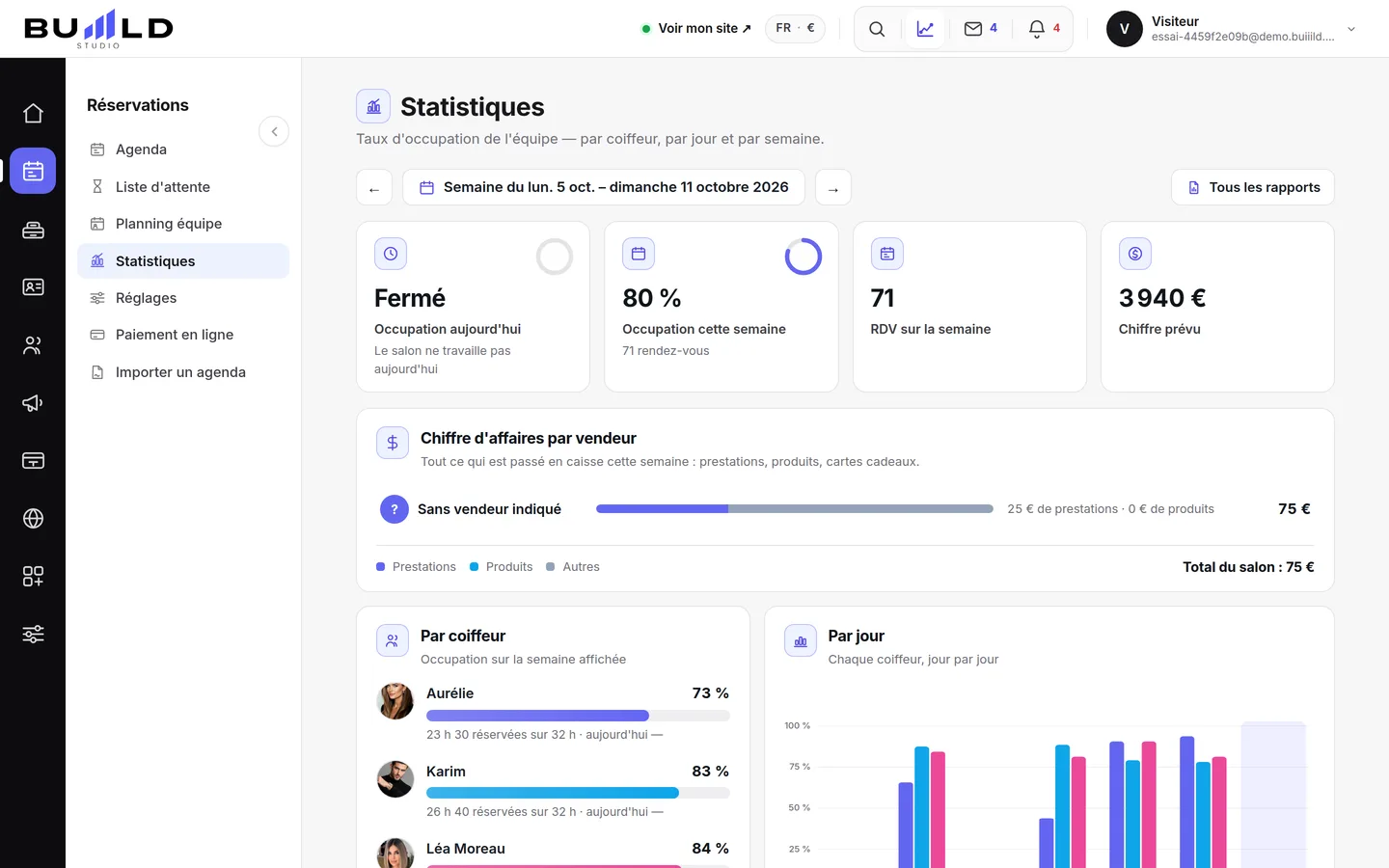Click the Sans vendeur indiqué revenue bar
The image size is (1389, 868).
[x=795, y=509]
